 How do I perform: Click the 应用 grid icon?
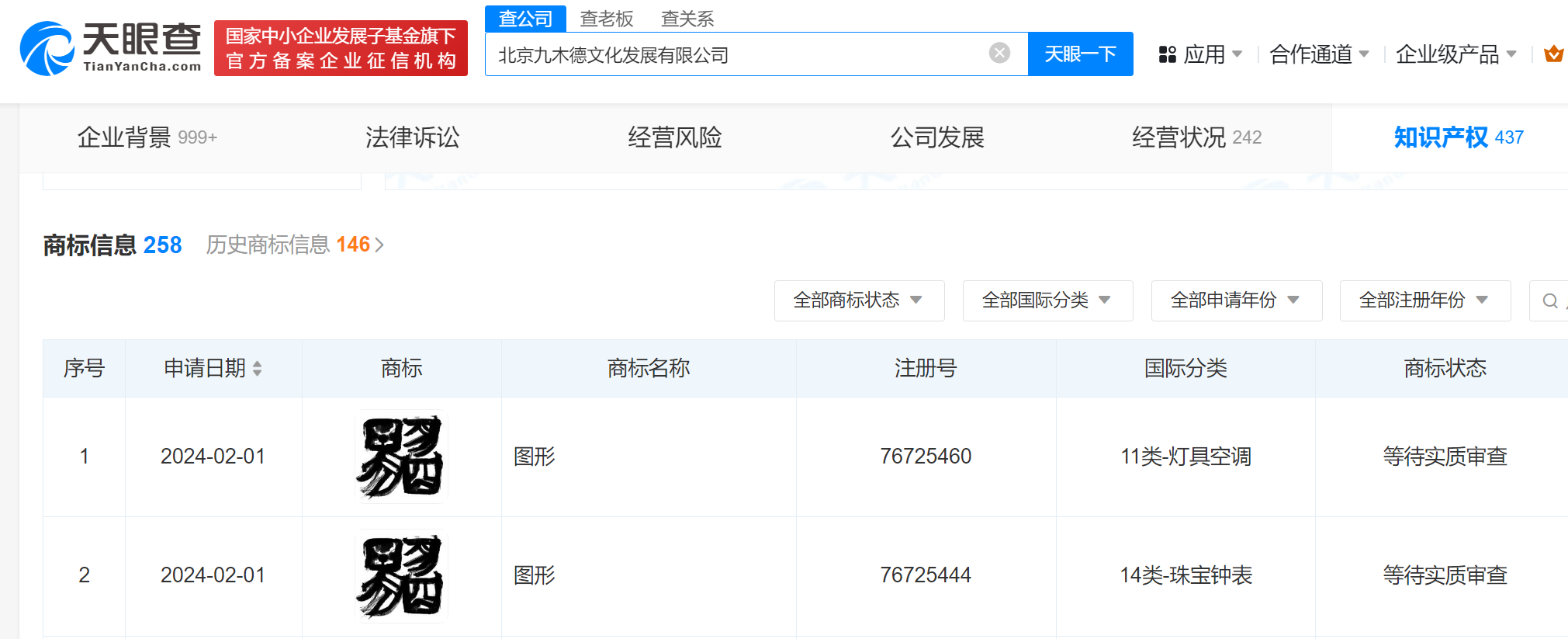click(1167, 54)
